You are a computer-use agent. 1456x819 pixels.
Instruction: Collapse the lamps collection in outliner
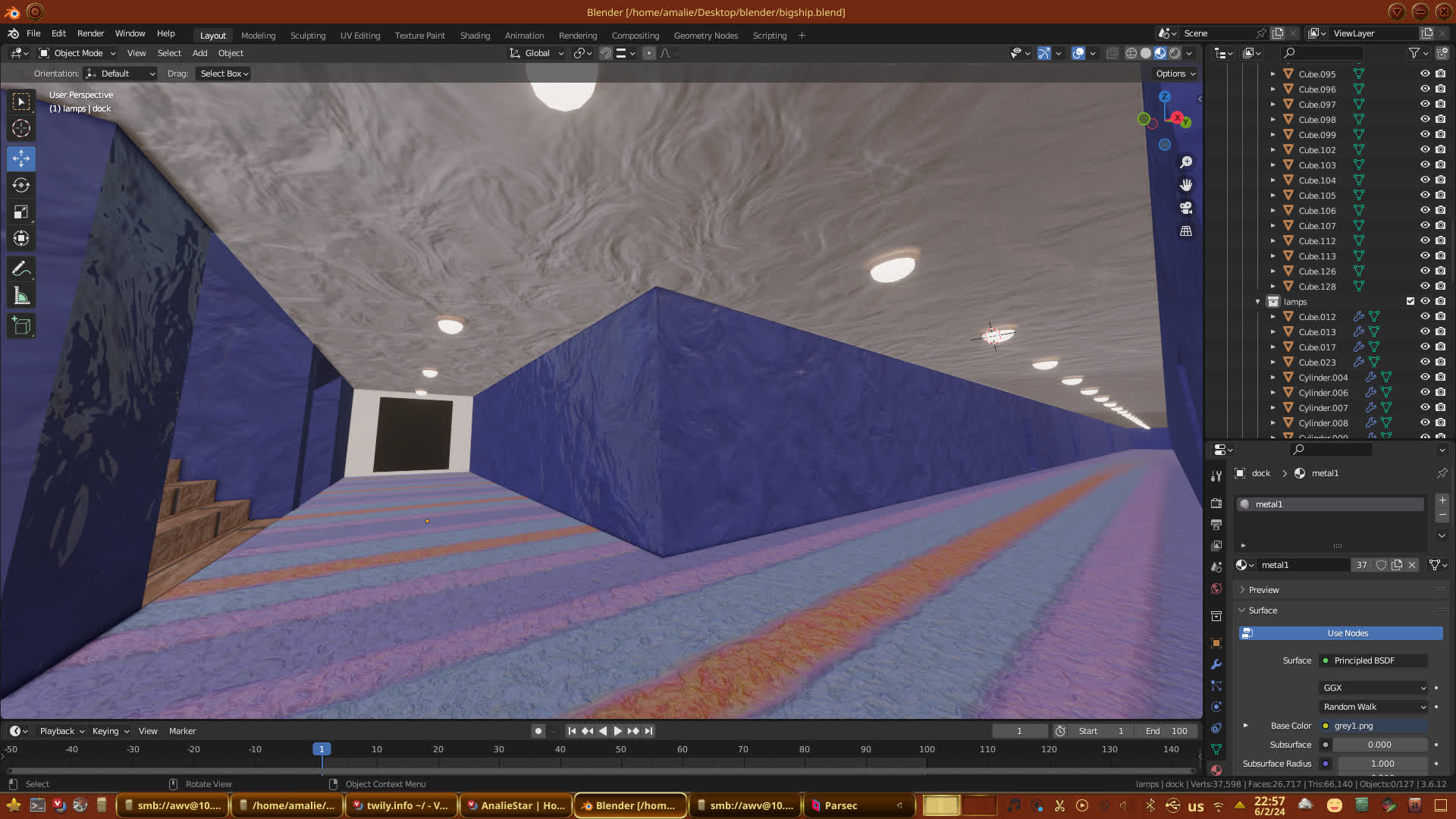tap(1257, 302)
